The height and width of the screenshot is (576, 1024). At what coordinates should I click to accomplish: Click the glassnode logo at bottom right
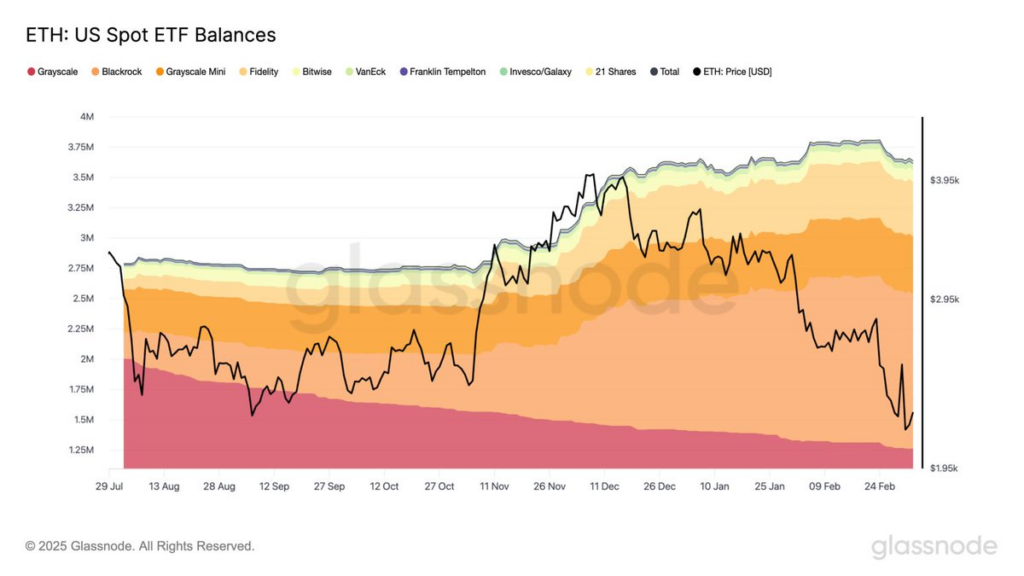coord(934,547)
